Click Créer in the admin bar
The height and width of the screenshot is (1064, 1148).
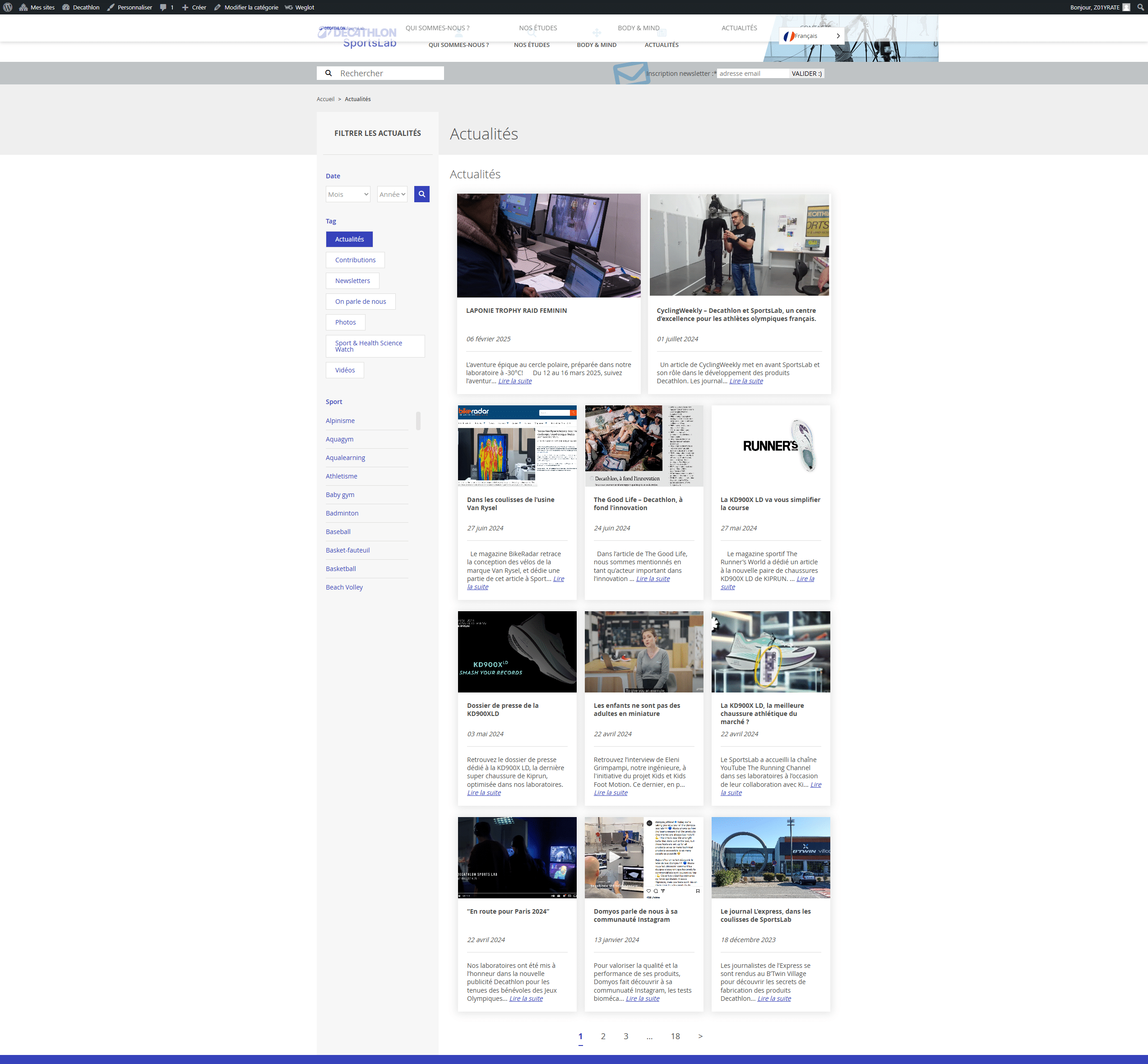[x=194, y=8]
